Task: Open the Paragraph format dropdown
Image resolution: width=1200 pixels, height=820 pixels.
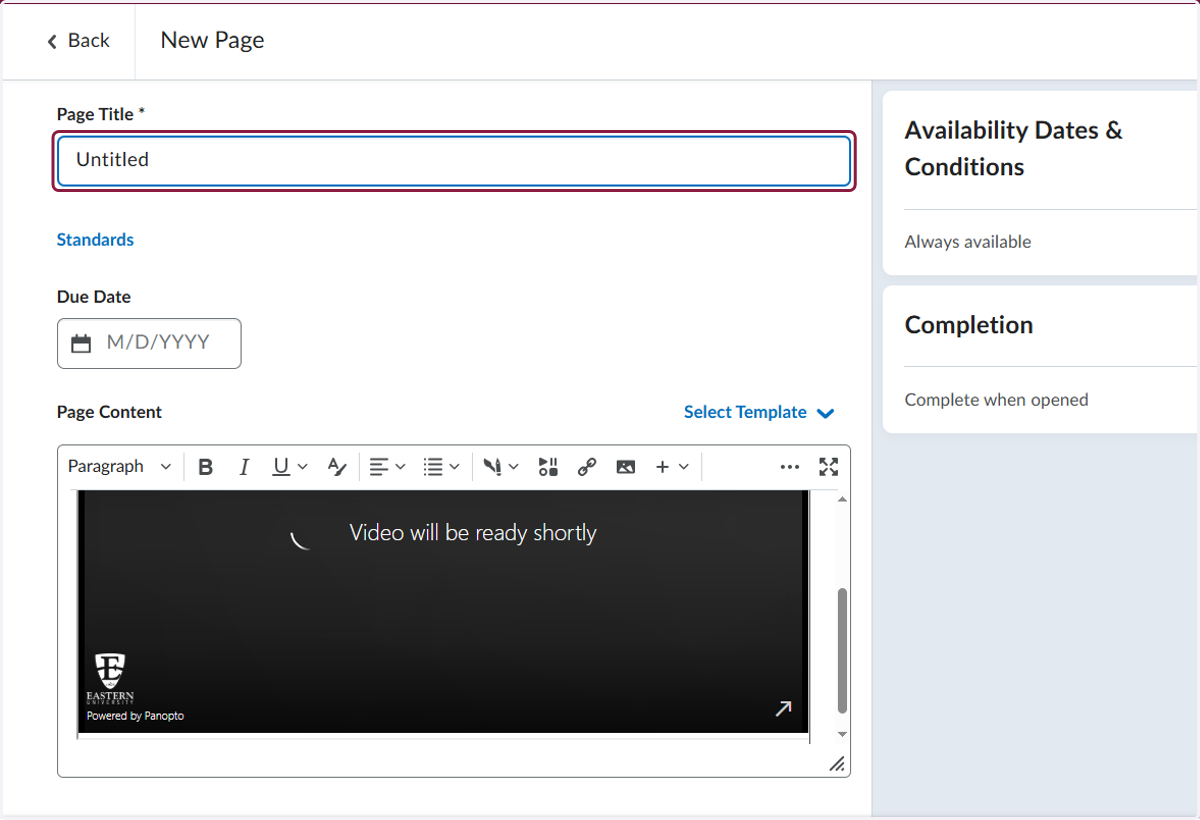Action: pos(119,467)
